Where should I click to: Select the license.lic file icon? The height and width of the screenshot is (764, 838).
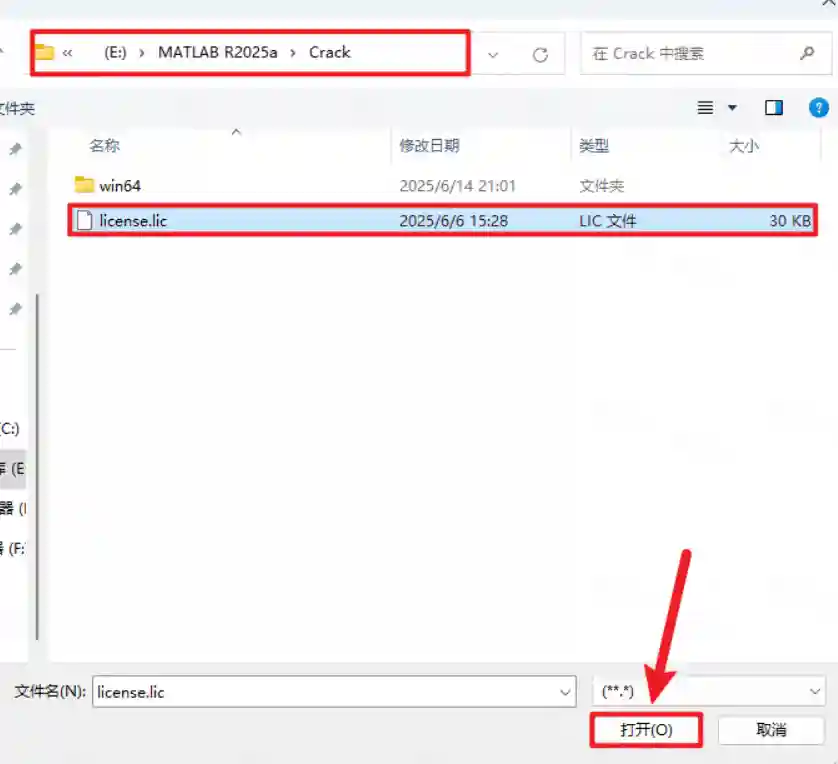pos(84,220)
